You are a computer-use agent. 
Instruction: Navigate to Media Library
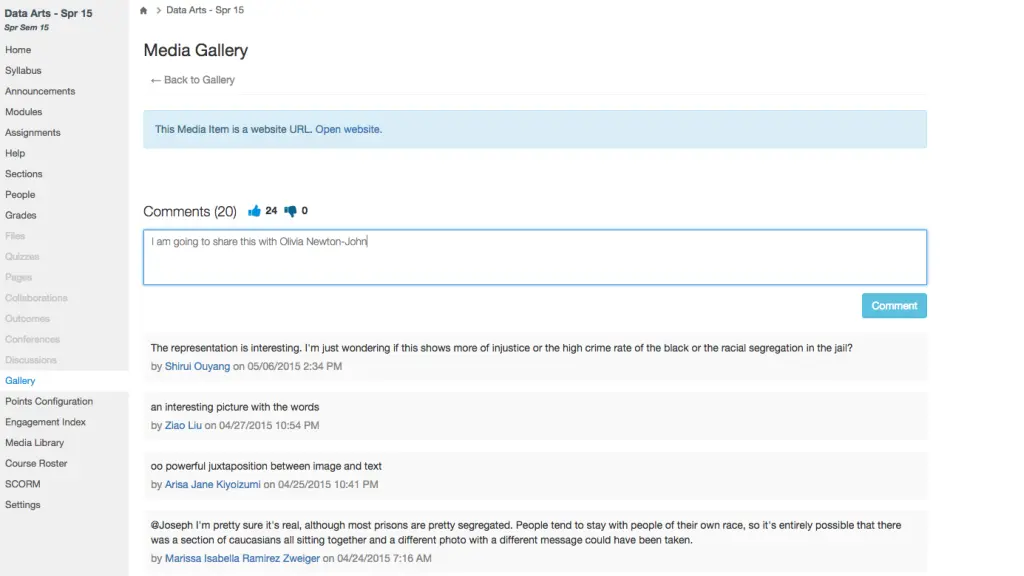(x=34, y=443)
